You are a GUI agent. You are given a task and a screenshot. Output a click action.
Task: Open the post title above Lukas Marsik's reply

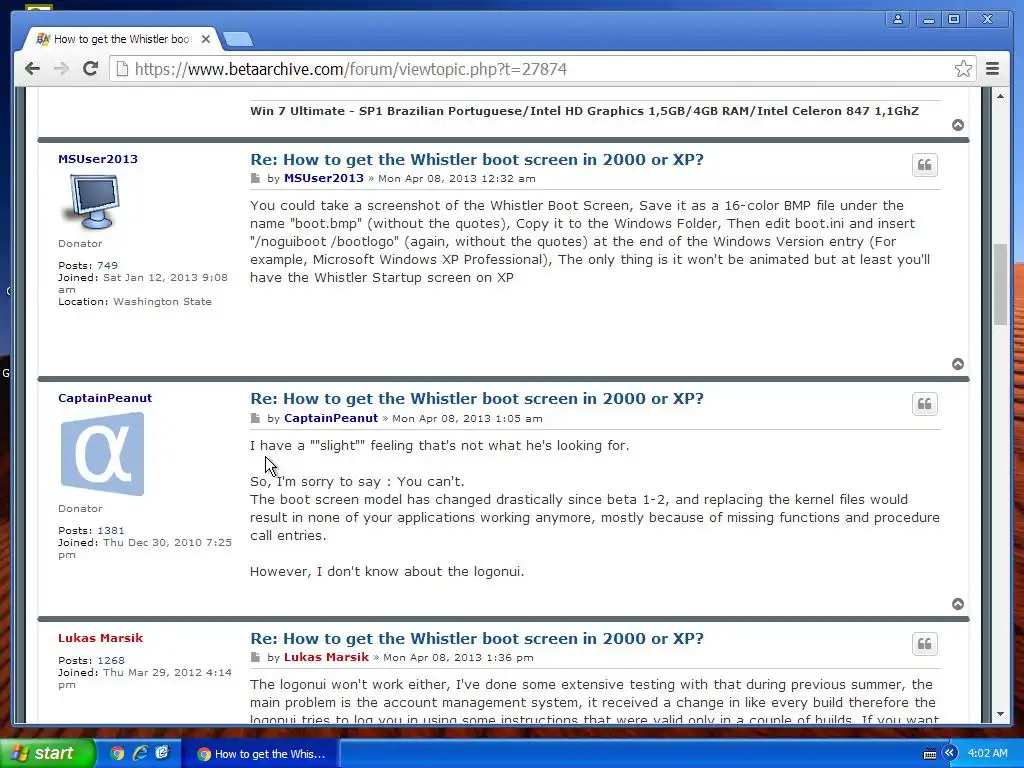point(477,638)
